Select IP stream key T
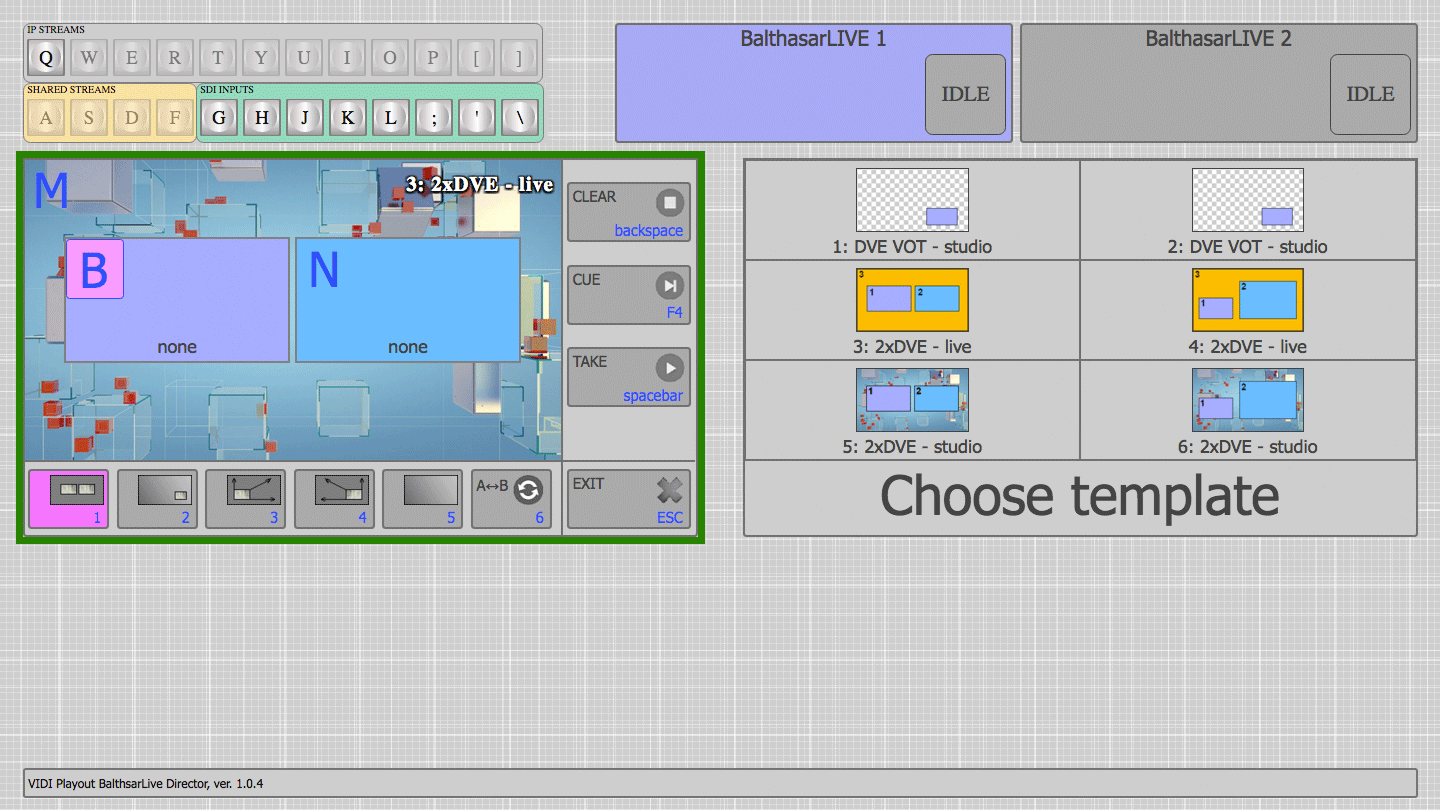The image size is (1440, 810). pyautogui.click(x=218, y=57)
